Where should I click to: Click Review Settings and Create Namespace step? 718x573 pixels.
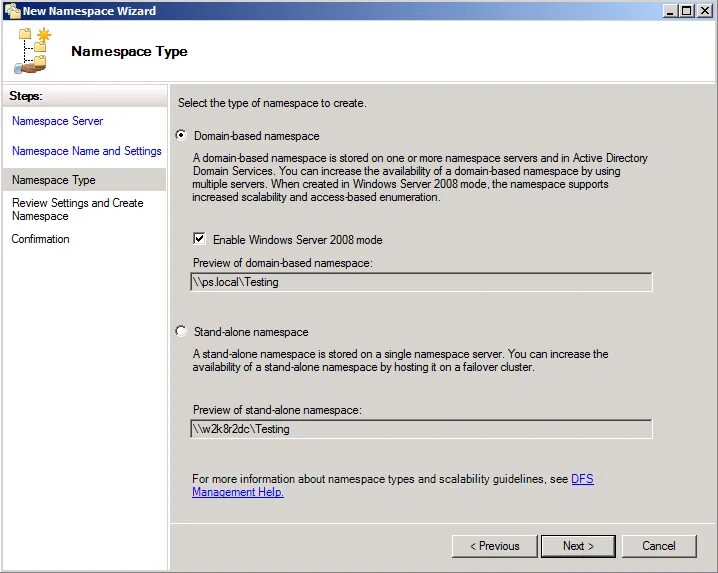[x=77, y=209]
